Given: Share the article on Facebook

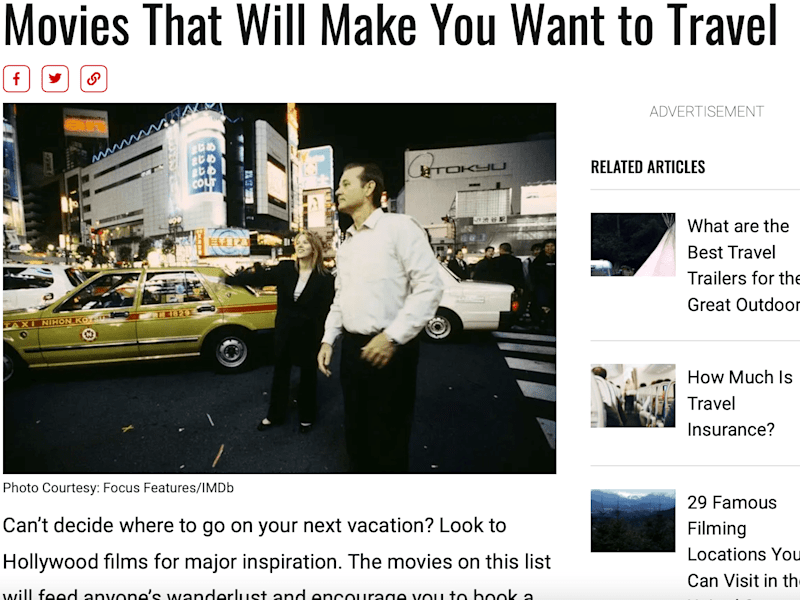Looking at the screenshot, I should click(x=16, y=79).
